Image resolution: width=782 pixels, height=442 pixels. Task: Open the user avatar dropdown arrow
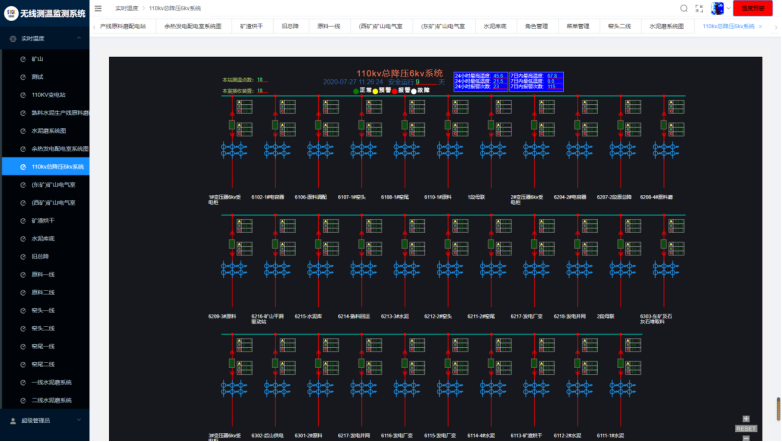pos(728,9)
